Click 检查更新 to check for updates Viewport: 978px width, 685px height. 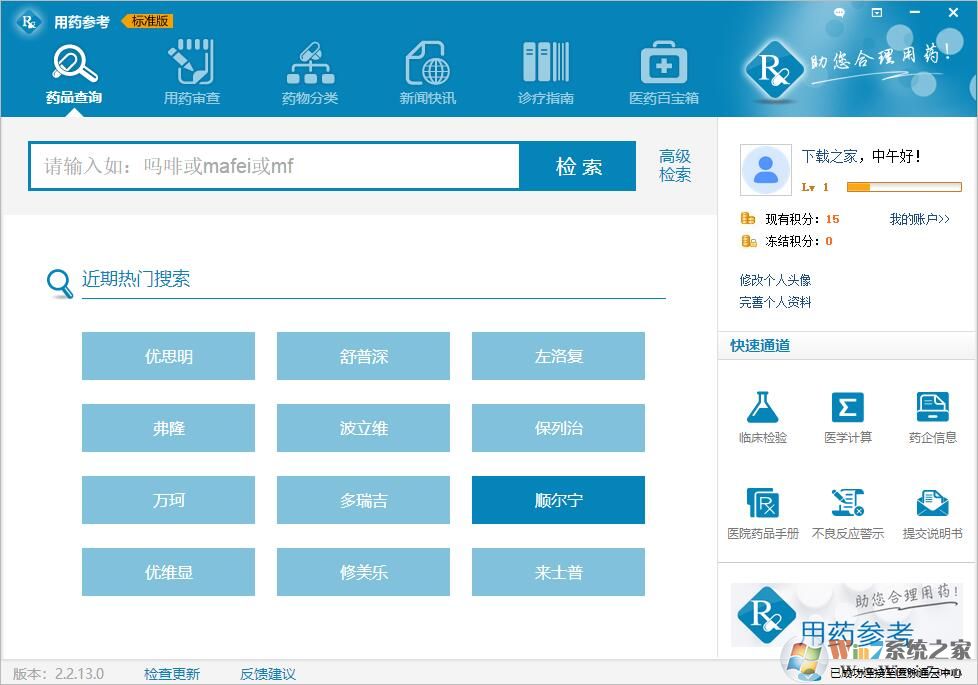[172, 673]
